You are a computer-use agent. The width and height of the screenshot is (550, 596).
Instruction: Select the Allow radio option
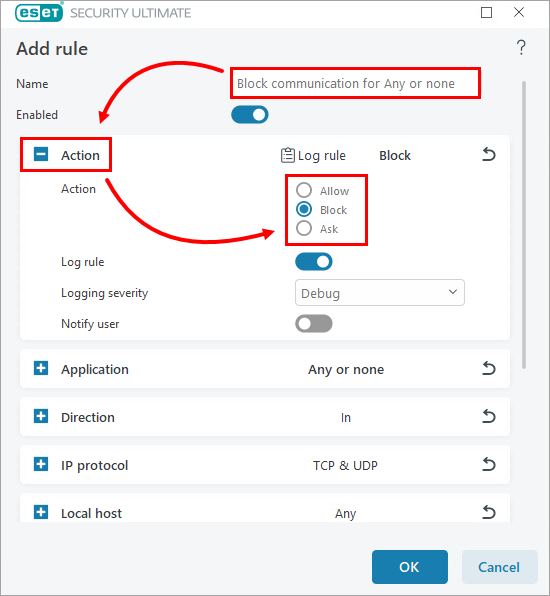pyautogui.click(x=304, y=190)
